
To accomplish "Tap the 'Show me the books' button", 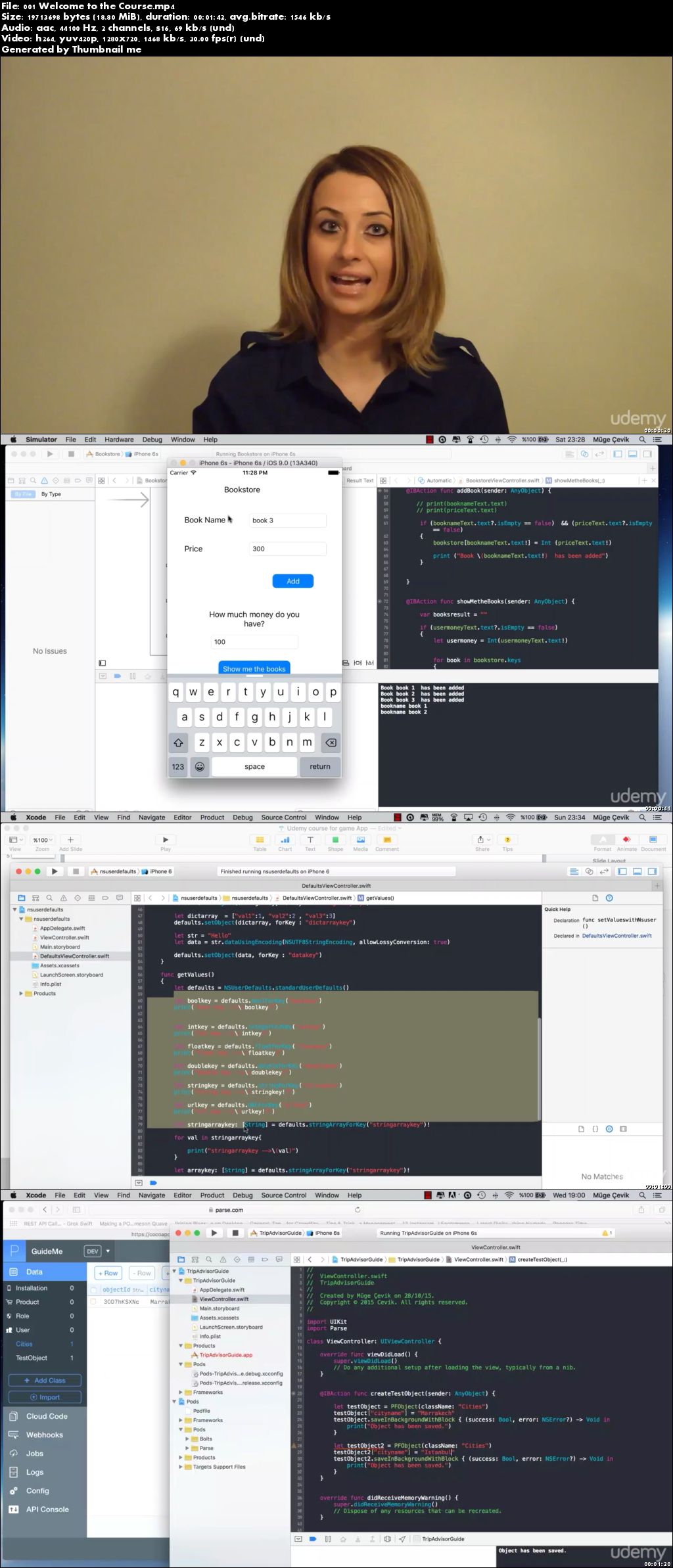I will point(254,668).
